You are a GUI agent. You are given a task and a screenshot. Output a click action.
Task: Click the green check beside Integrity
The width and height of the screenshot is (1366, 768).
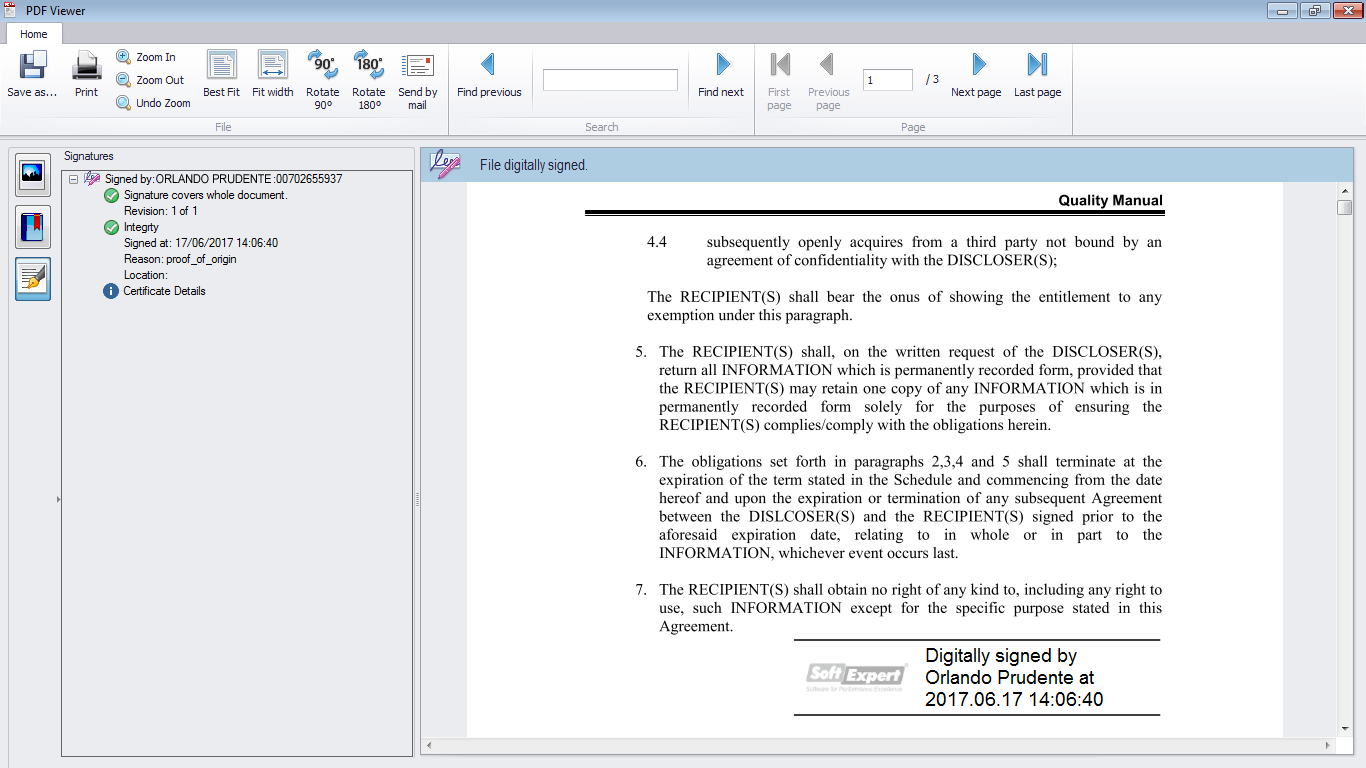click(x=111, y=227)
